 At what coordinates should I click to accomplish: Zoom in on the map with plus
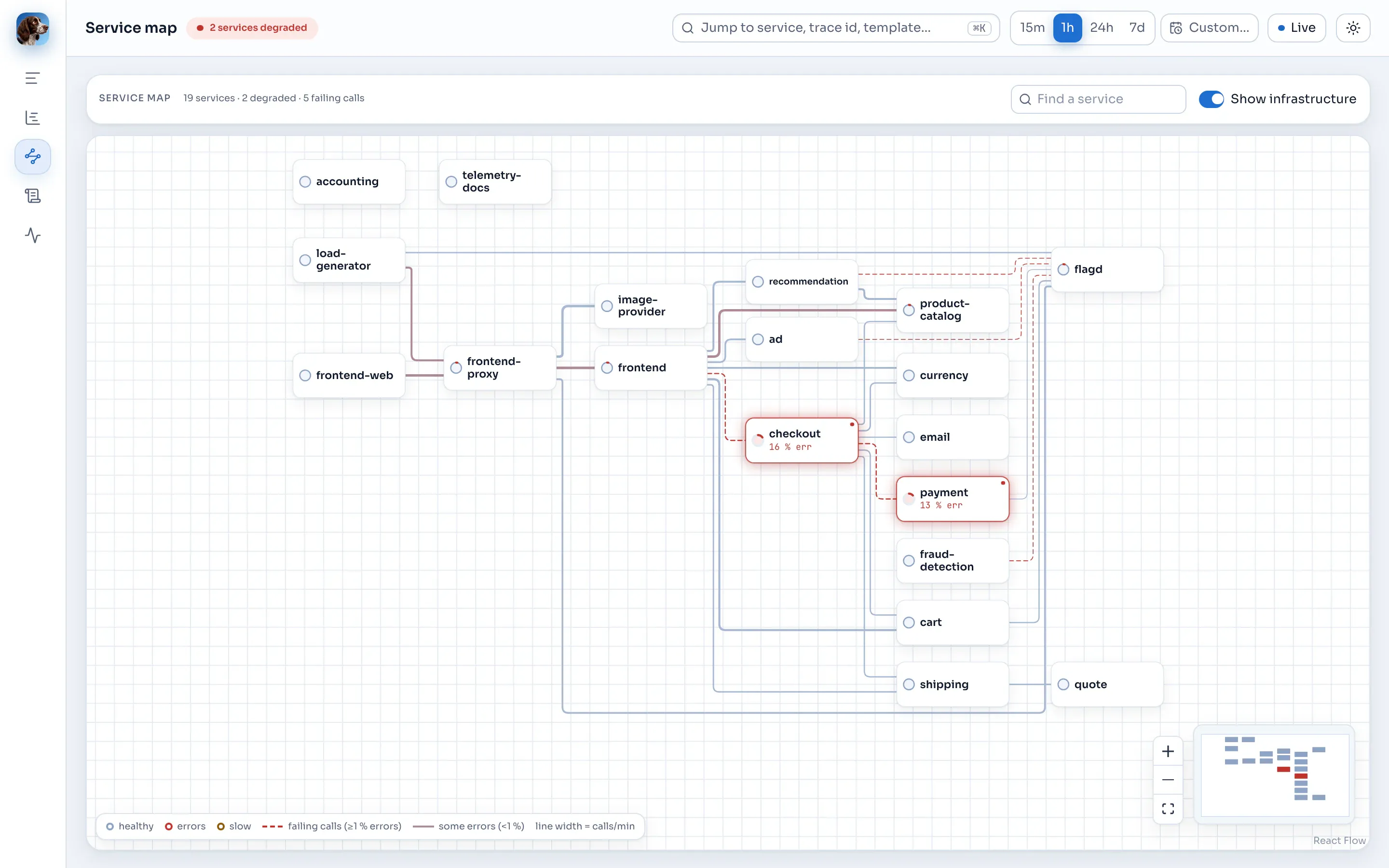coord(1168,751)
